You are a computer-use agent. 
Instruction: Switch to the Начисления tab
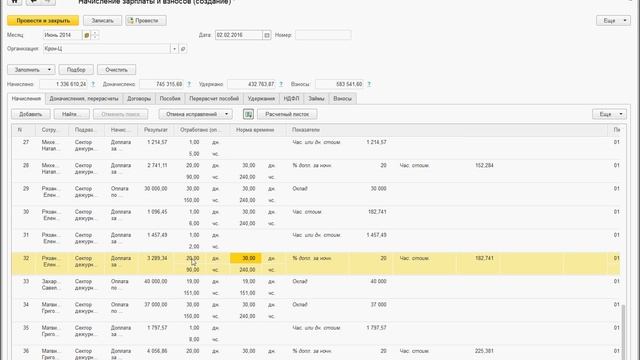26,99
